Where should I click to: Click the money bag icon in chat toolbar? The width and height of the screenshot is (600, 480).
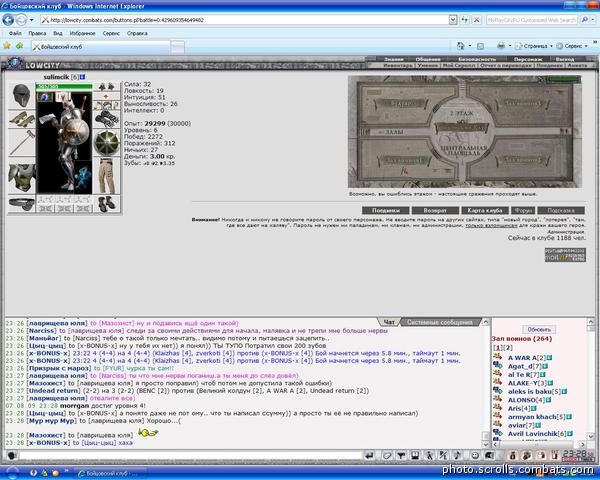pos(513,456)
